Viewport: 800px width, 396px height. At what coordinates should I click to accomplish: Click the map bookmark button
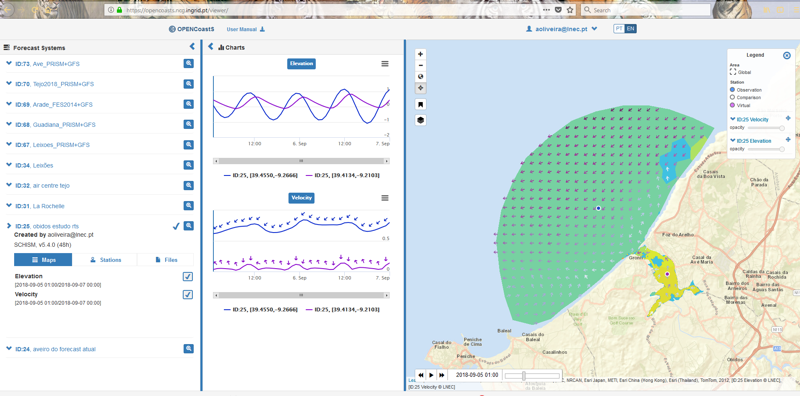420,105
